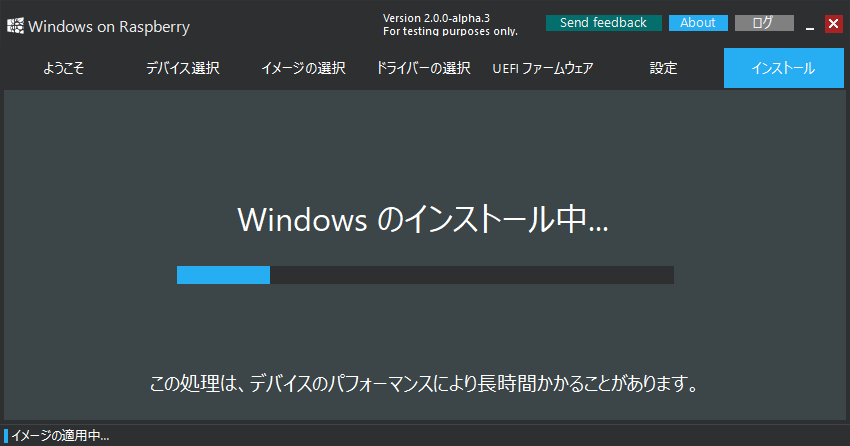The width and height of the screenshot is (850, 446).
Task: Click the この処理は、デバイスのパフォーマンス notice text
Action: click(x=424, y=384)
